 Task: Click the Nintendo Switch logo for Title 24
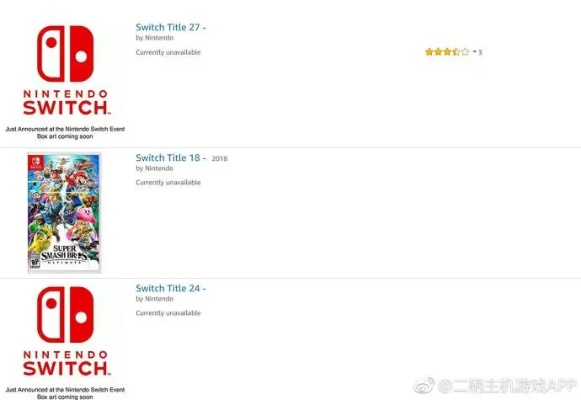pos(65,331)
